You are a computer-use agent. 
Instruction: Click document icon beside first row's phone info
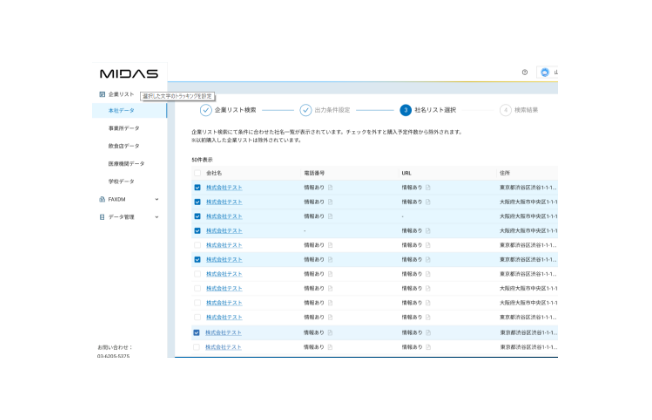point(330,187)
